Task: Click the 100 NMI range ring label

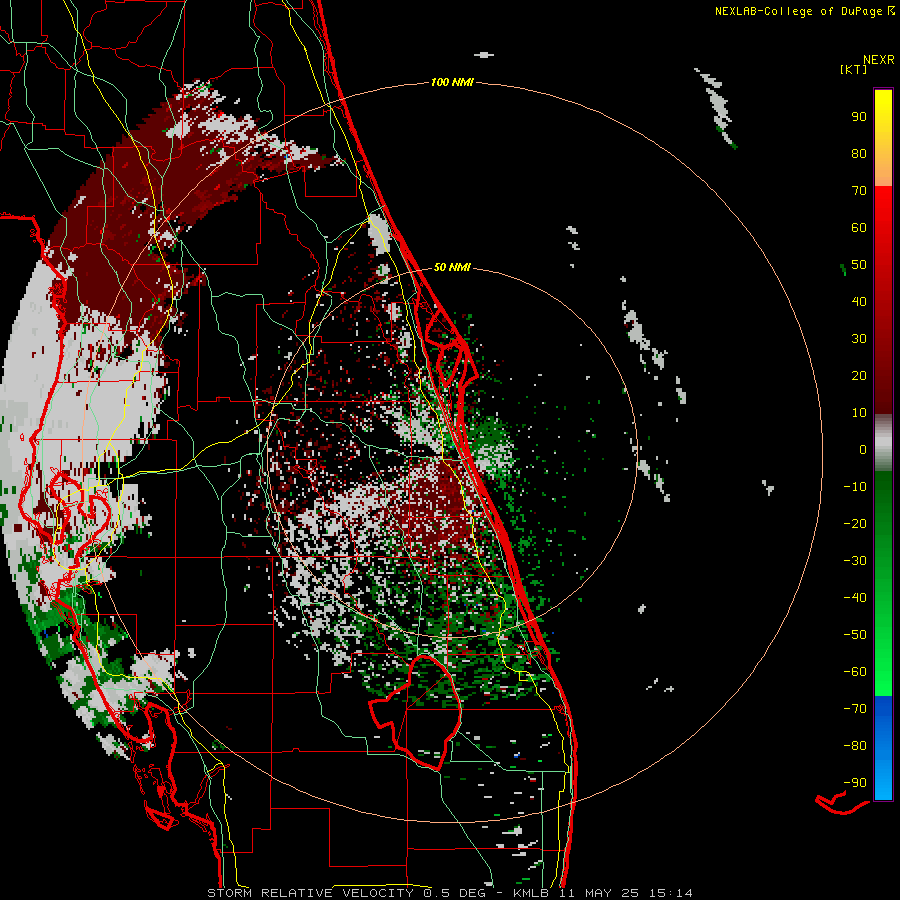Action: (x=452, y=82)
